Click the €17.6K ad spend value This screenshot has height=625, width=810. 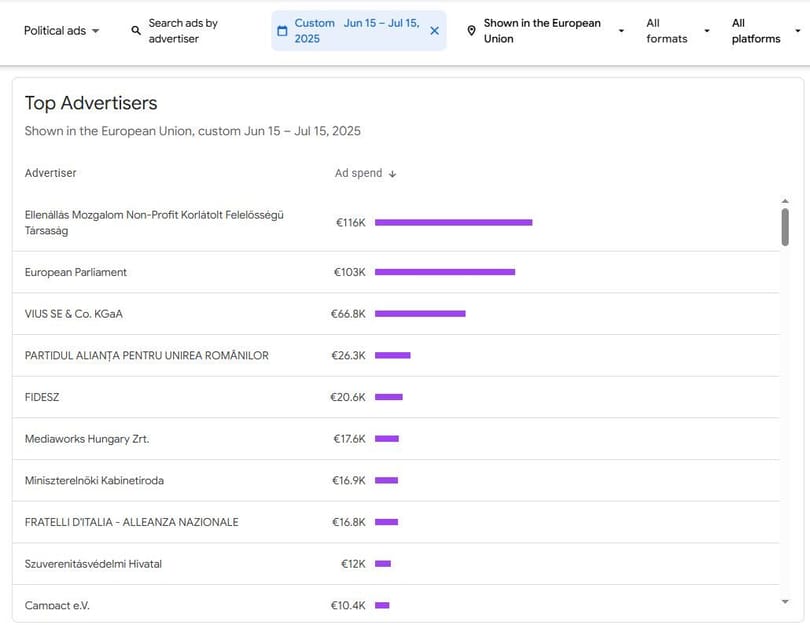click(349, 439)
